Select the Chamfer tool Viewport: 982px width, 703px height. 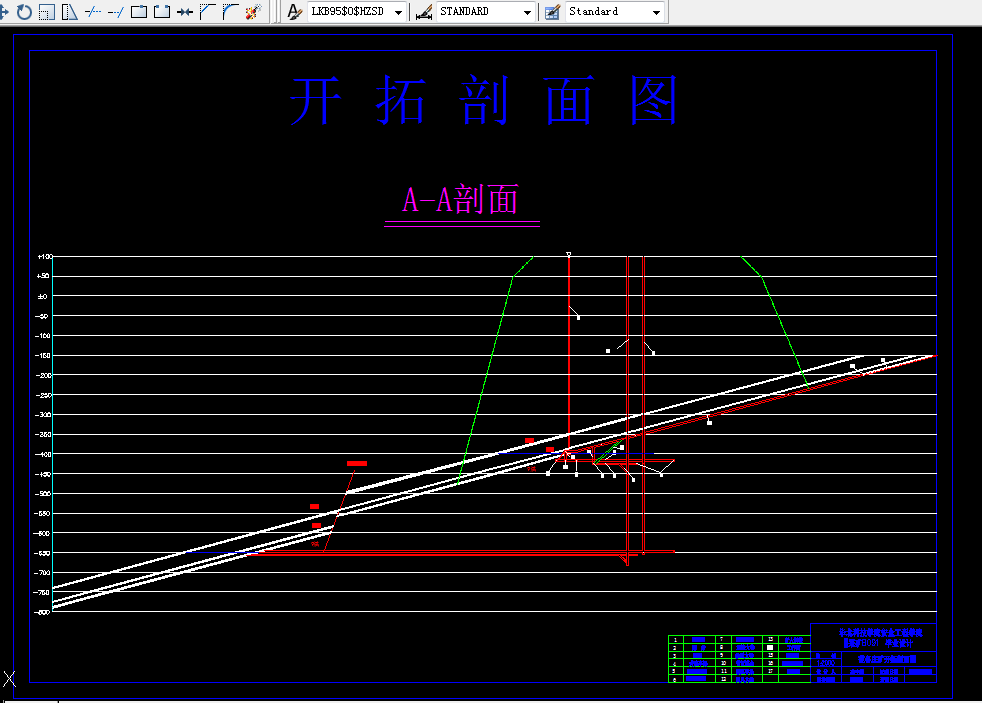pyautogui.click(x=207, y=11)
